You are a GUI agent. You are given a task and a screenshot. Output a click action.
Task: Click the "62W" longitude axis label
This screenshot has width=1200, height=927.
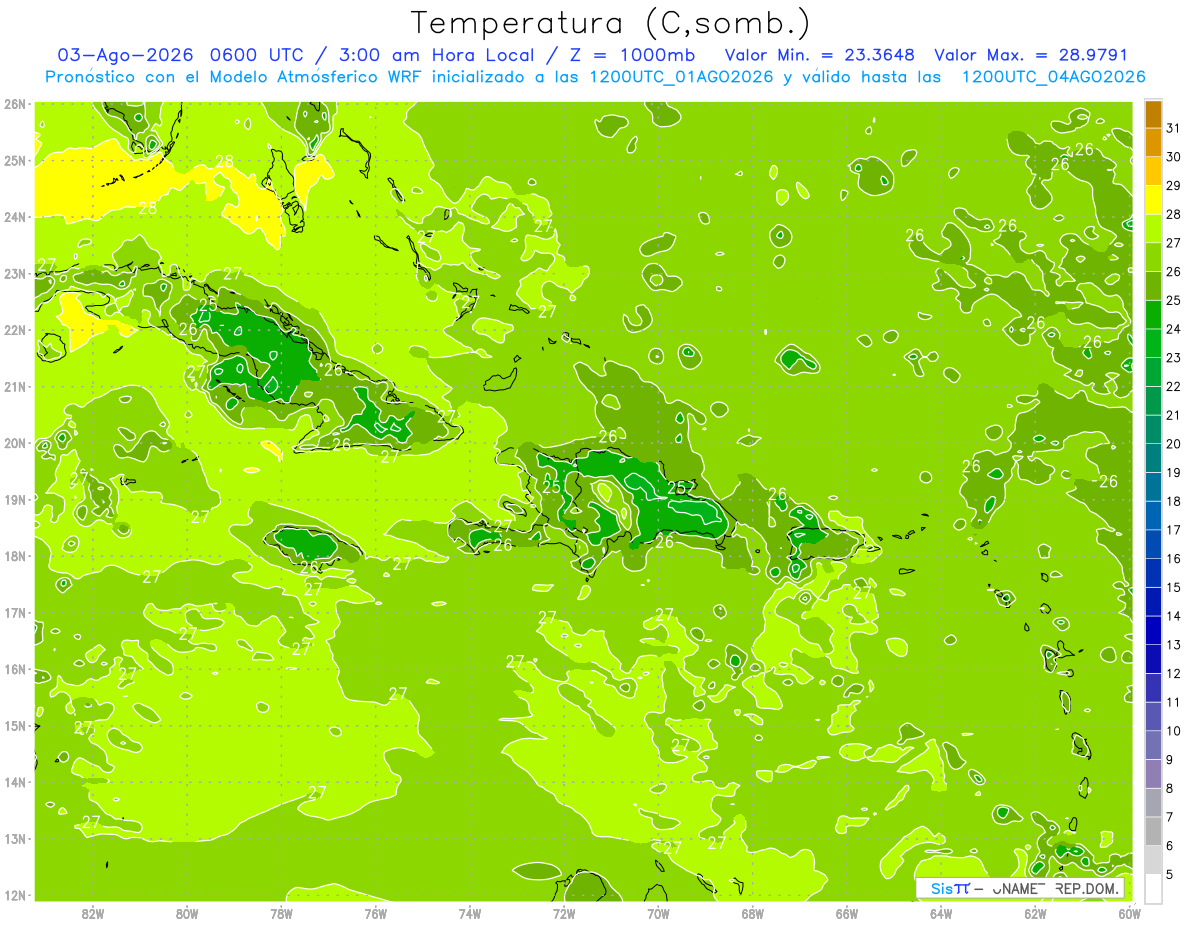1036,914
